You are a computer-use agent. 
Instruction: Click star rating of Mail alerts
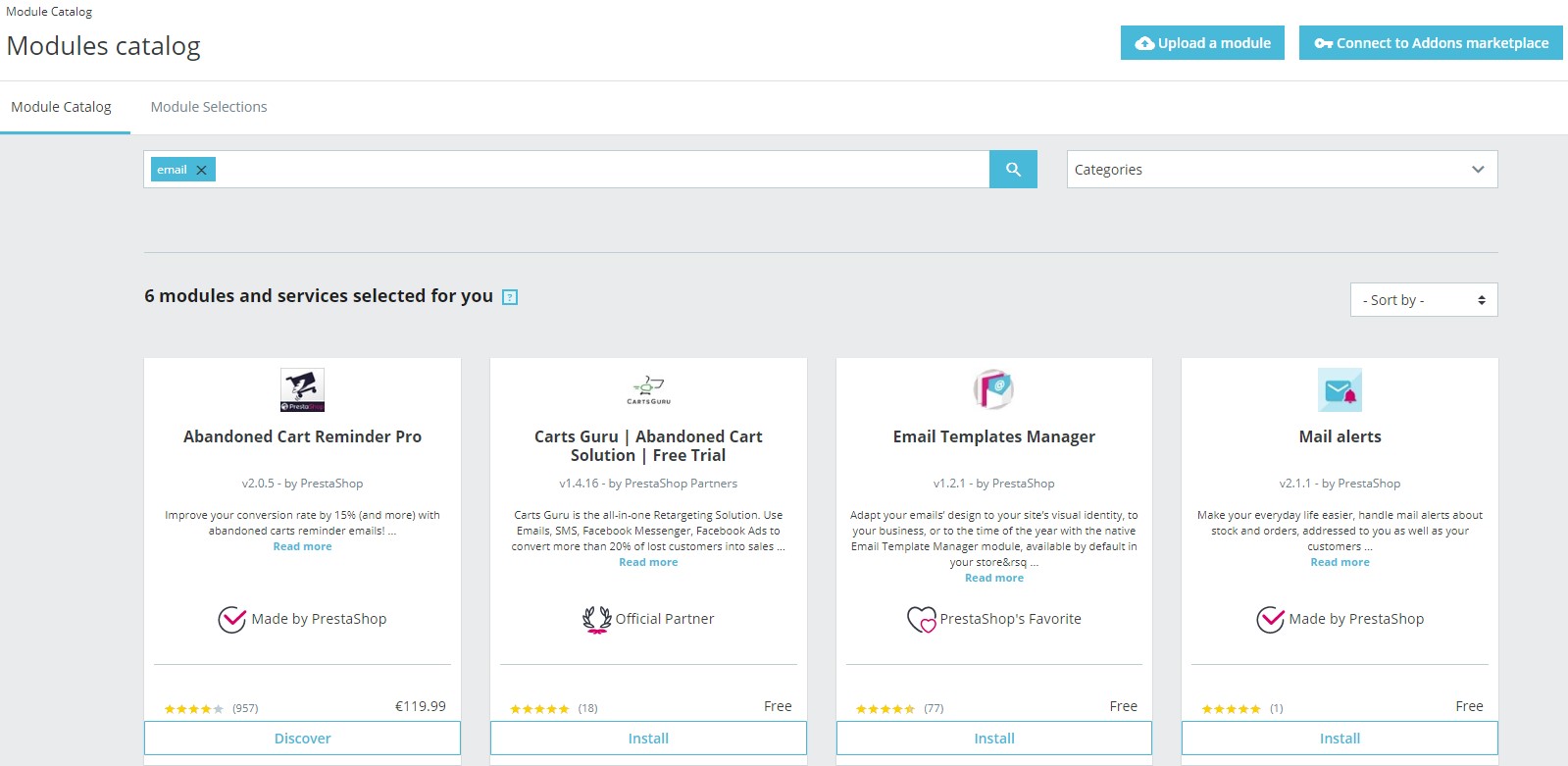[1231, 708]
